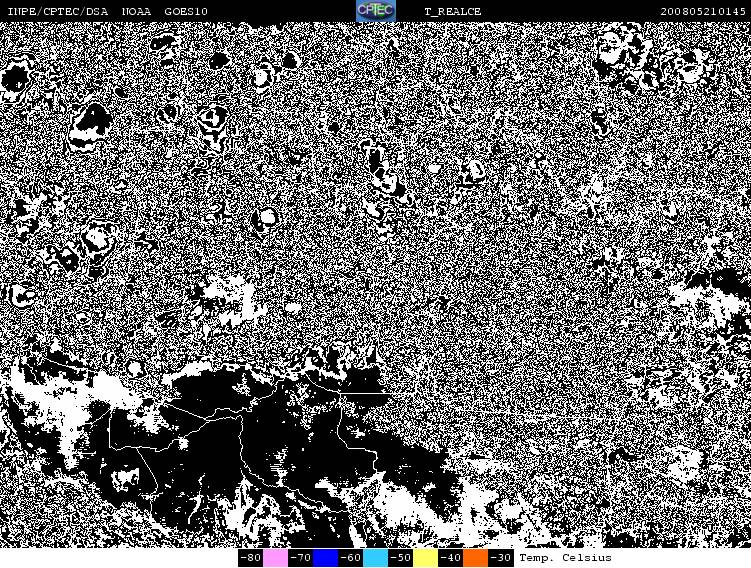Click the NOAA label in the header
Image resolution: width=751 pixels, height=568 pixels.
point(136,11)
